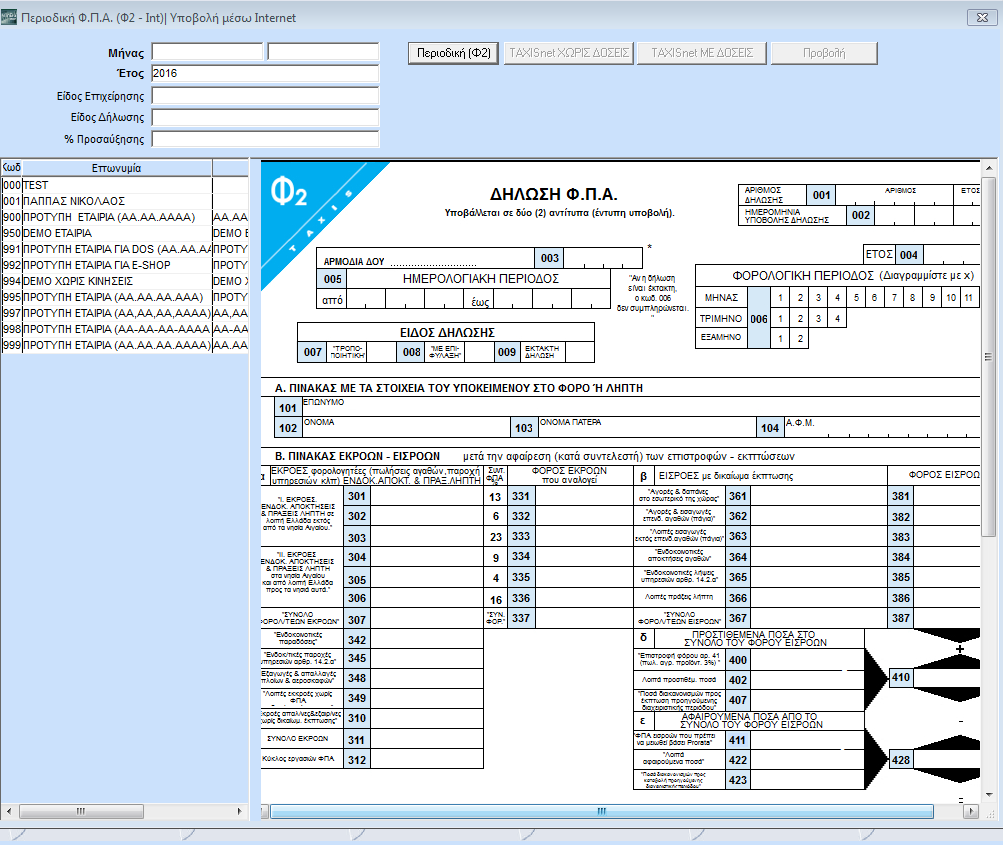Click the Περιοδική (Φ2) button
This screenshot has width=1003, height=845.
pos(454,53)
